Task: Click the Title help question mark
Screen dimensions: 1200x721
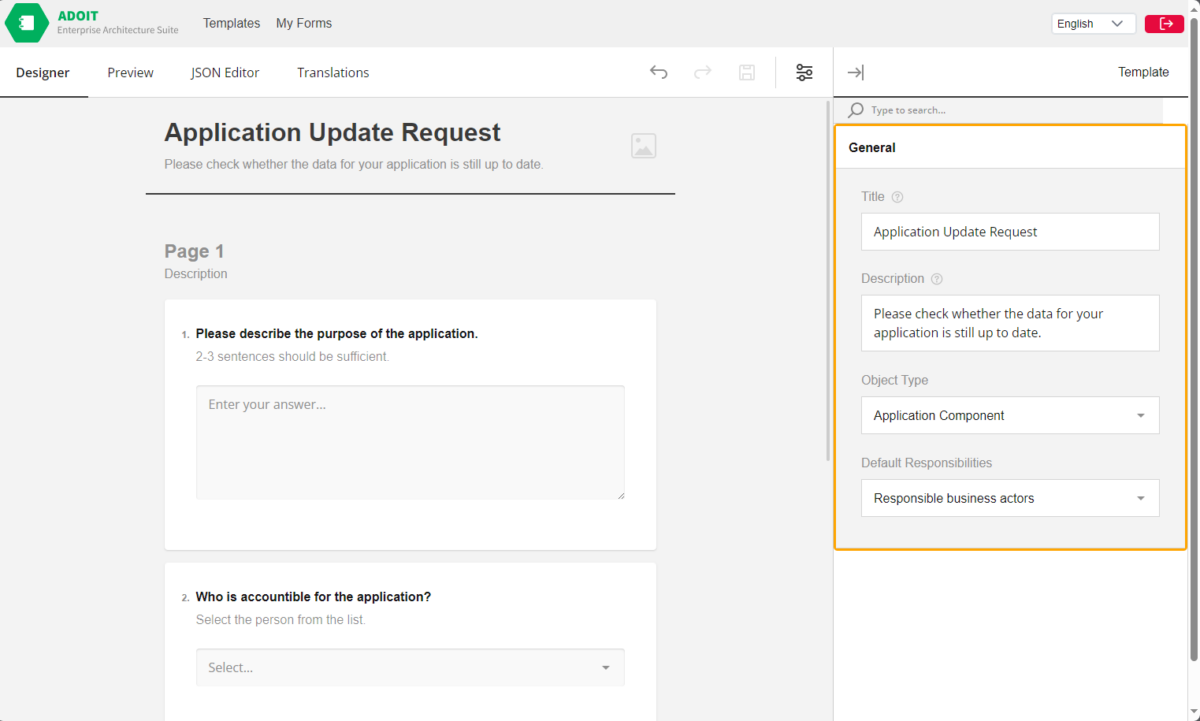Action: [899, 196]
